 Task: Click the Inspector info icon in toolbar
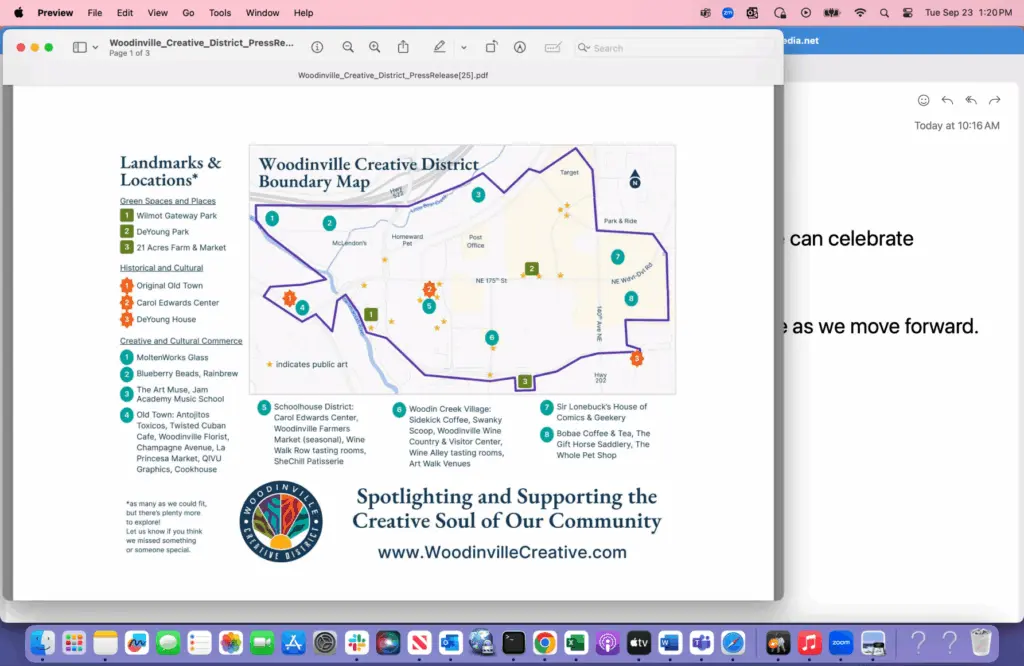pyautogui.click(x=317, y=47)
